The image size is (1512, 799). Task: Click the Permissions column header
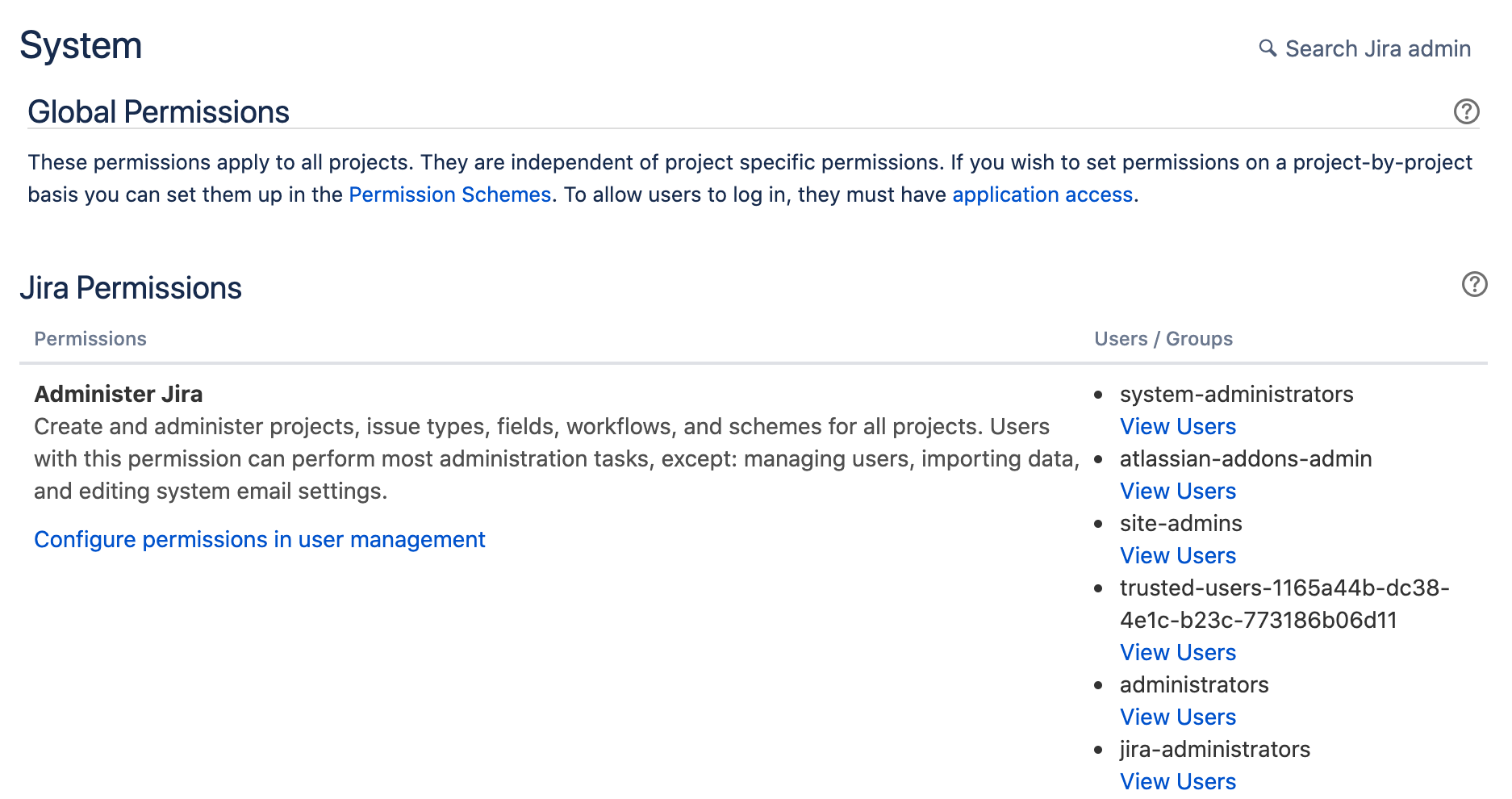click(x=90, y=339)
